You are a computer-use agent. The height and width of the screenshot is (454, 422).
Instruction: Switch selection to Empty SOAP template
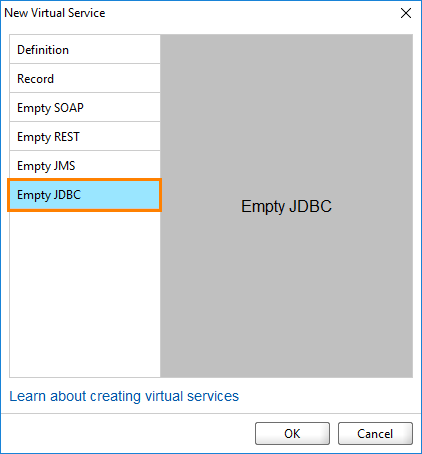85,107
